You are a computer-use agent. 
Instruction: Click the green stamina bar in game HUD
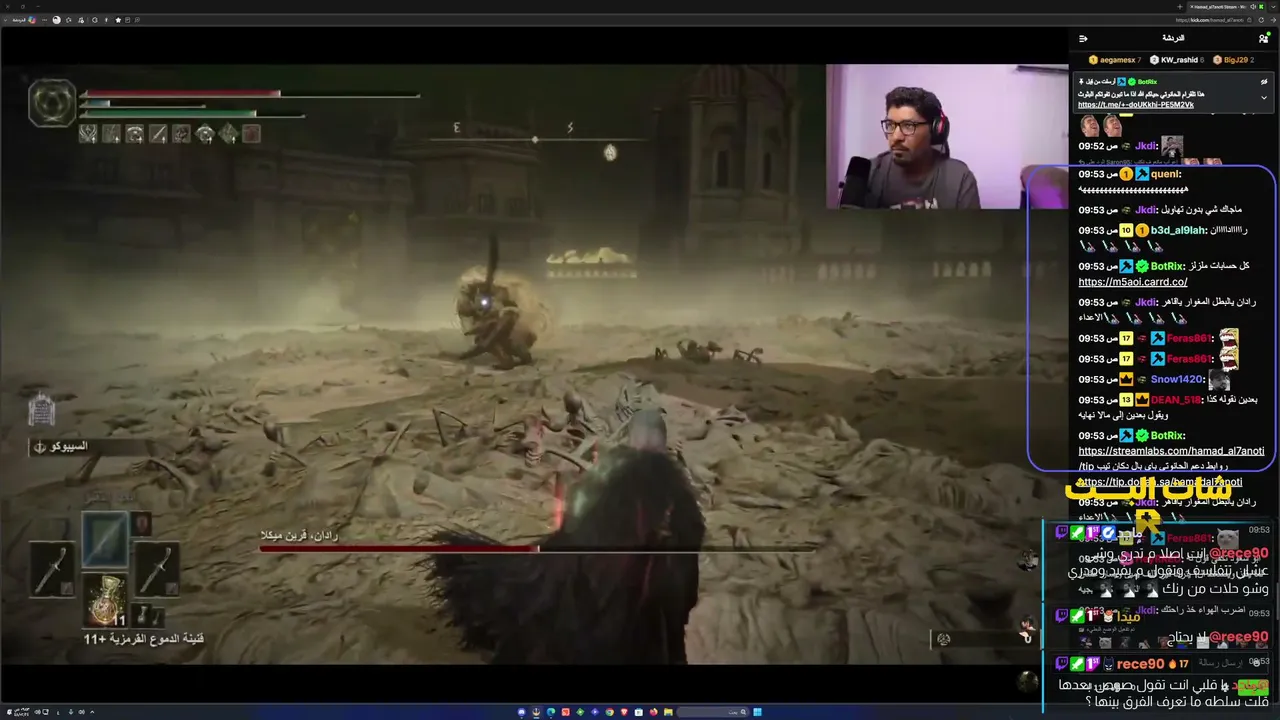[193, 115]
